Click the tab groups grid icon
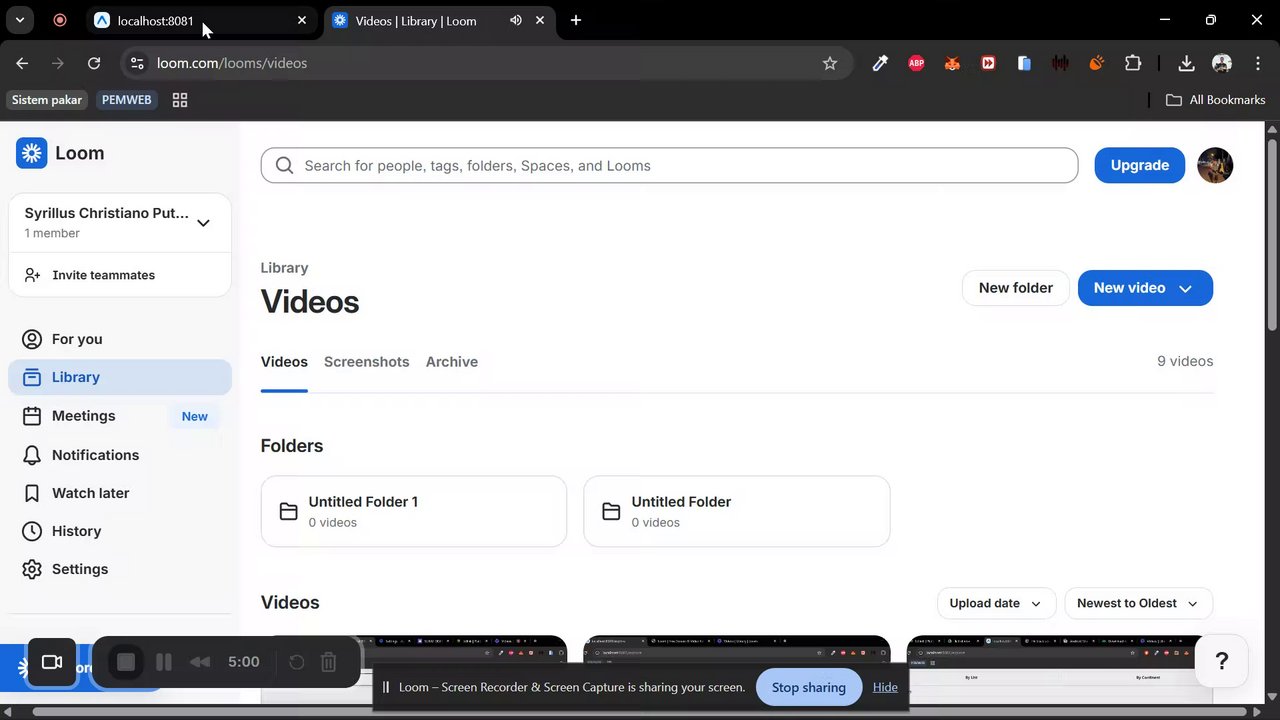 (180, 100)
